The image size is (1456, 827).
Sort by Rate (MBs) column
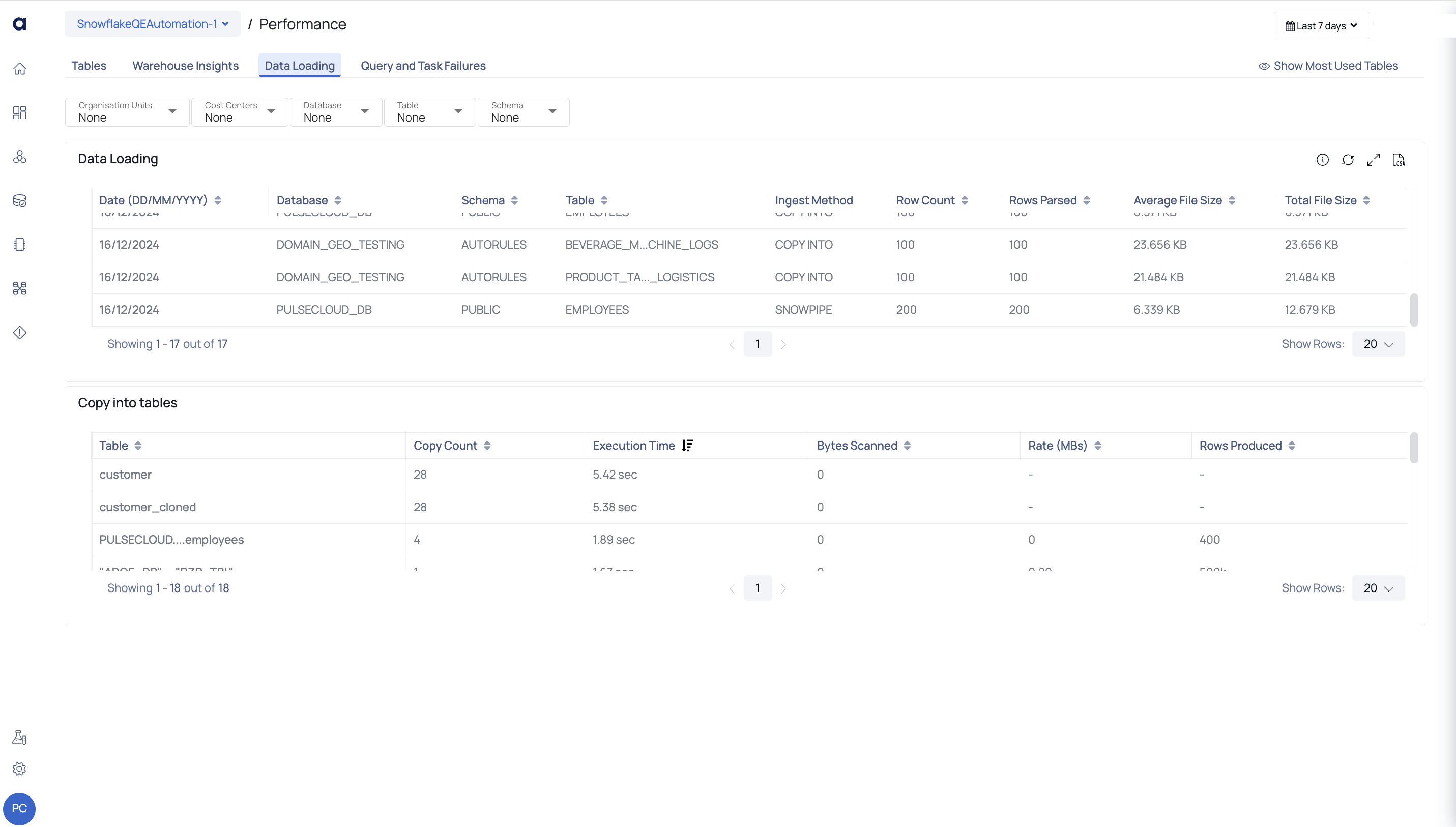[1097, 446]
